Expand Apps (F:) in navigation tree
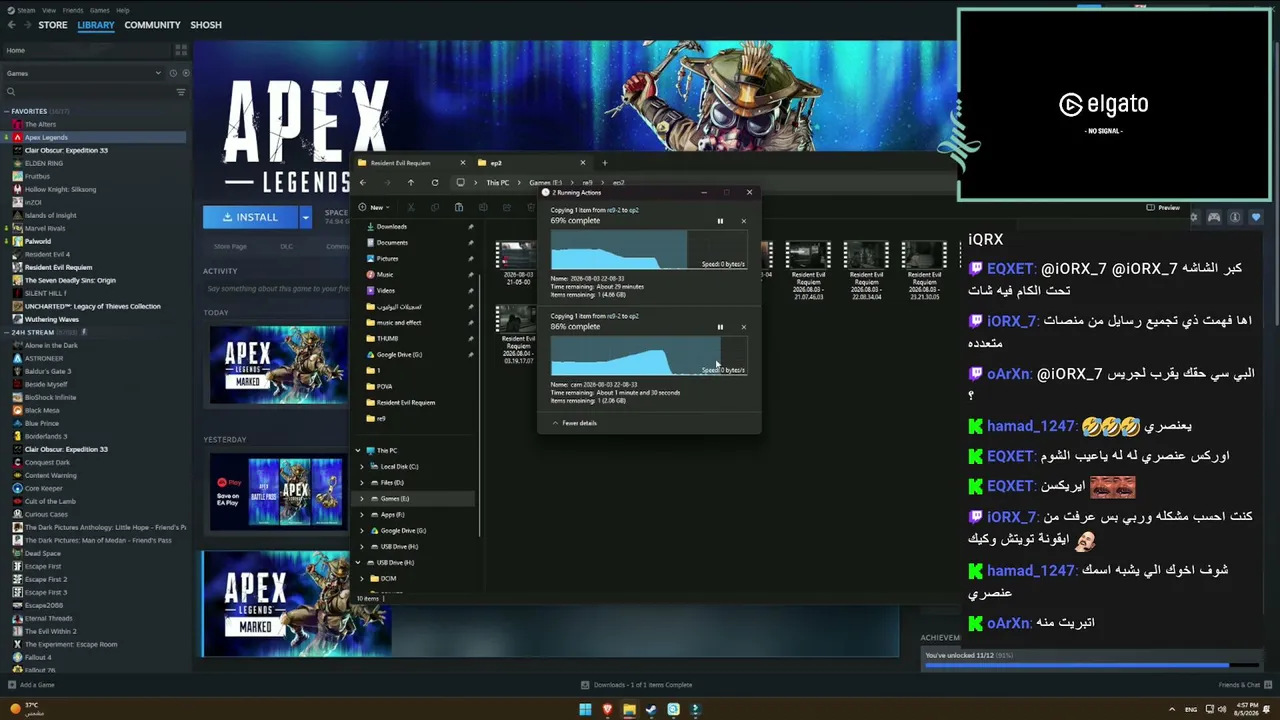This screenshot has height=720, width=1280. 362,515
